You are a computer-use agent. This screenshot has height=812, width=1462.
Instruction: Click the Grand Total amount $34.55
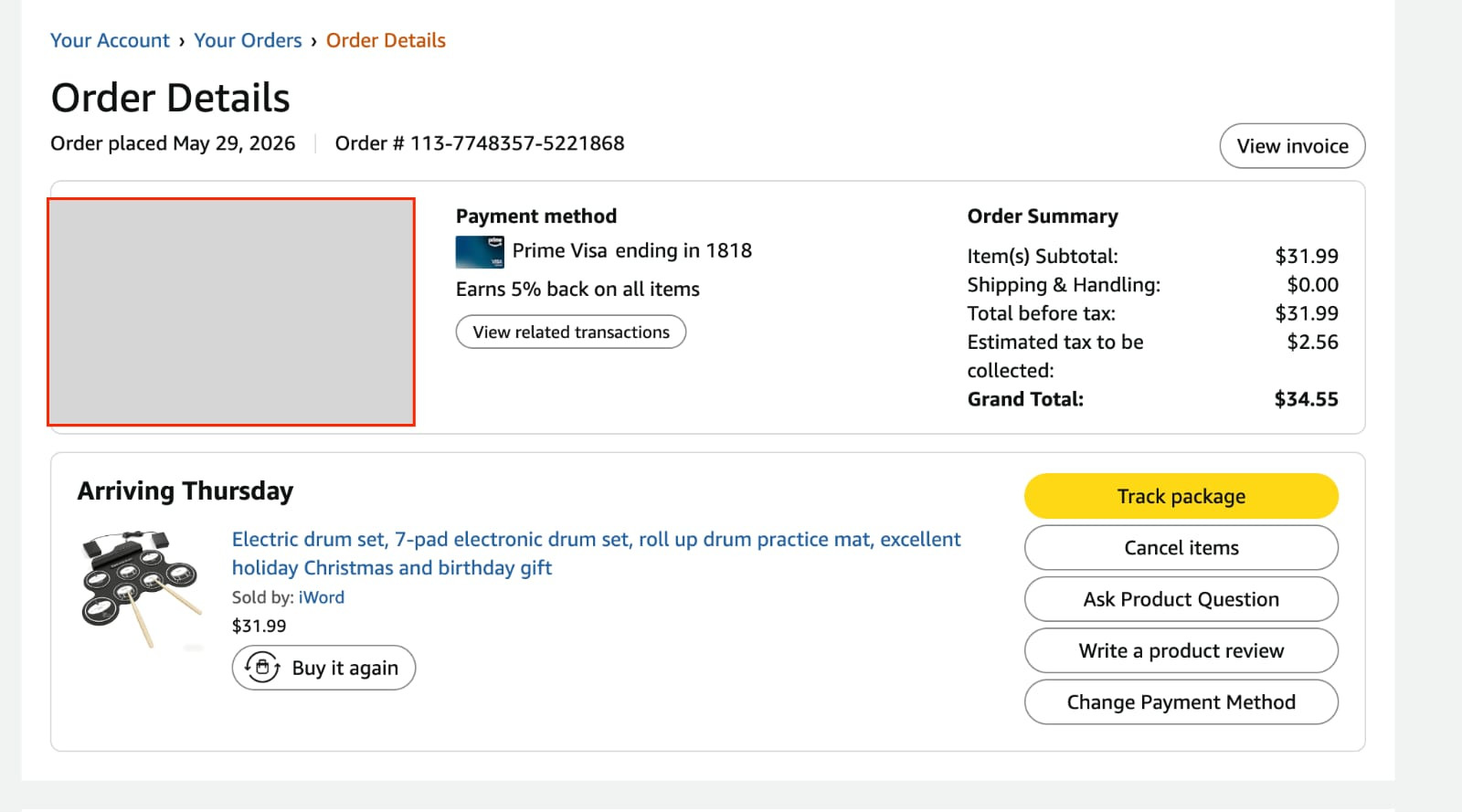click(1306, 399)
